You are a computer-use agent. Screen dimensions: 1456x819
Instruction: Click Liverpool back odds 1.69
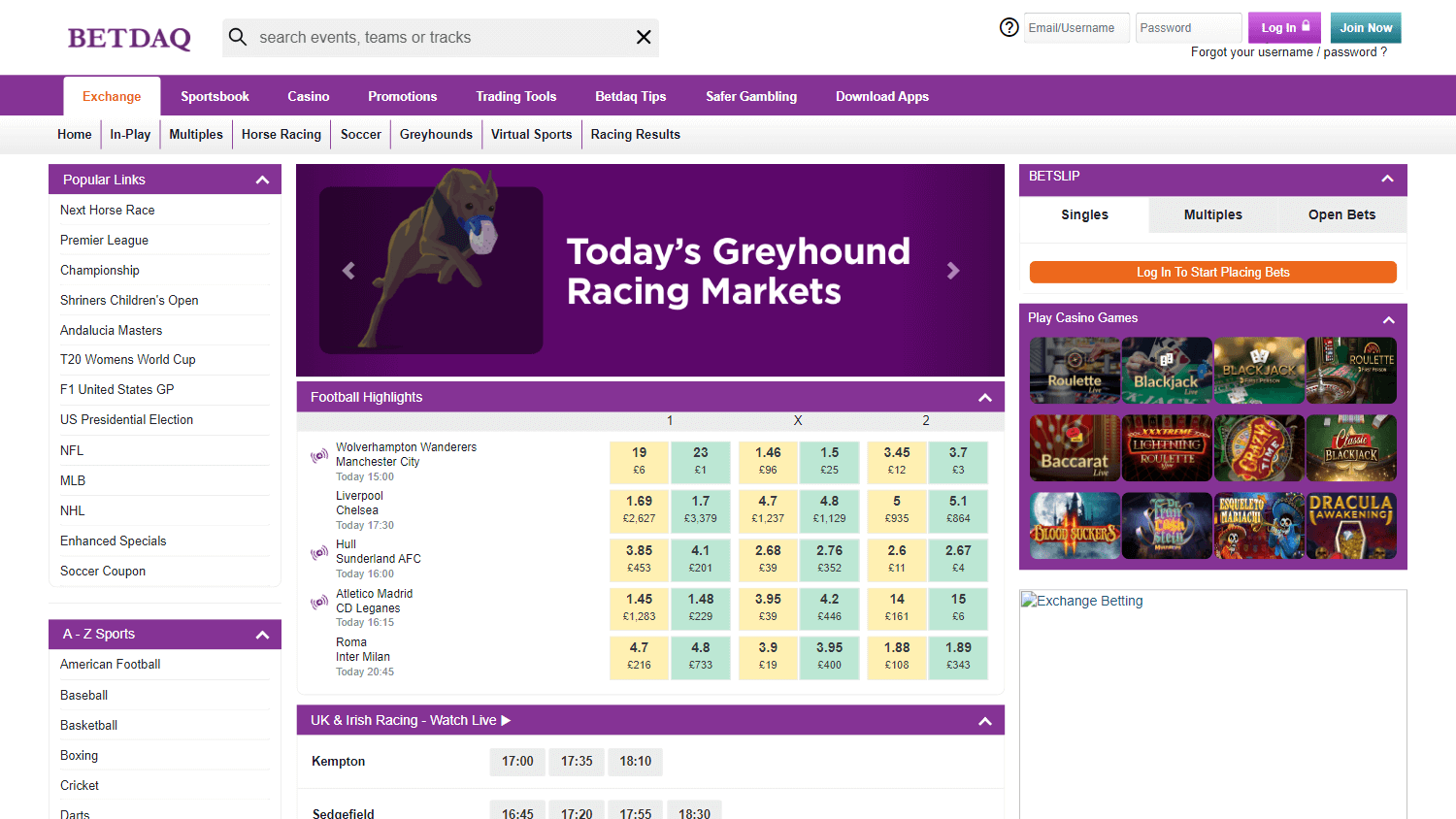pos(640,509)
